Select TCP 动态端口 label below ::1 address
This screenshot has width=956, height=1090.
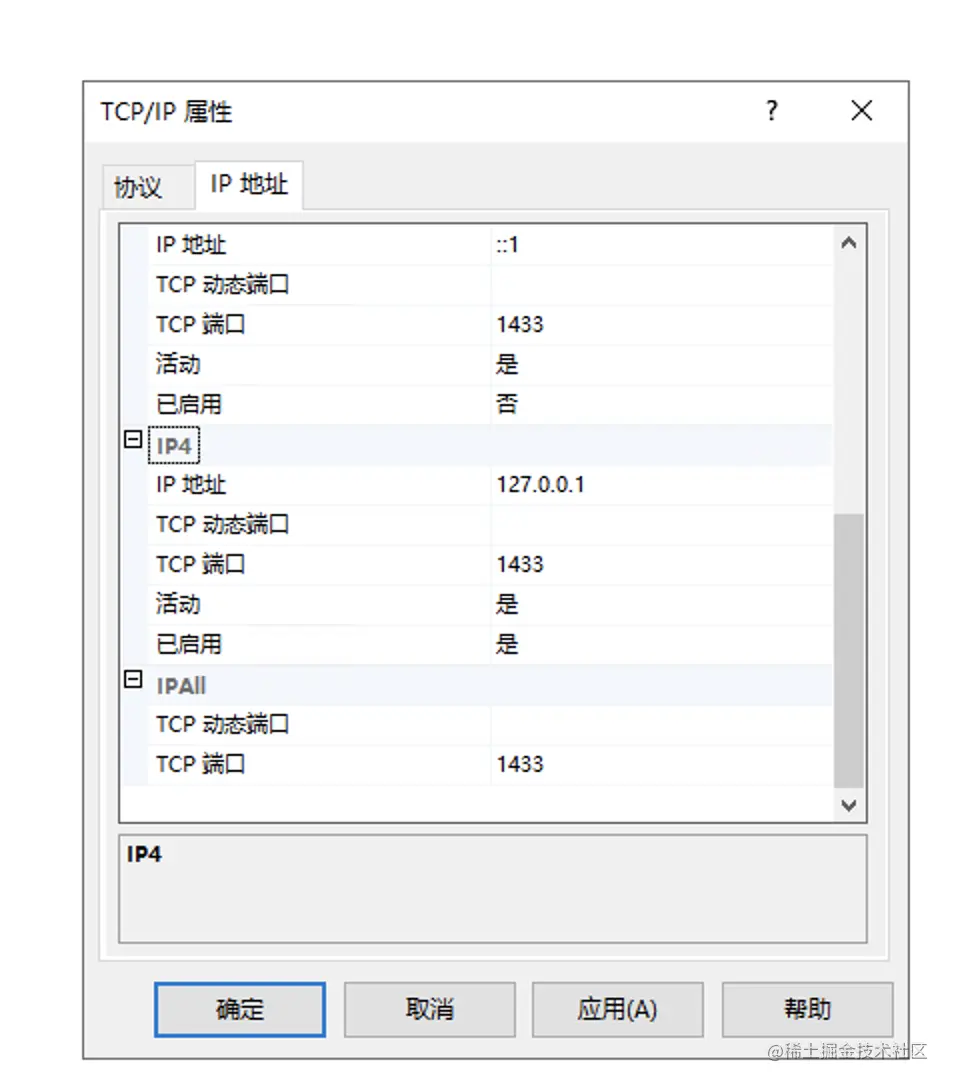pyautogui.click(x=222, y=284)
